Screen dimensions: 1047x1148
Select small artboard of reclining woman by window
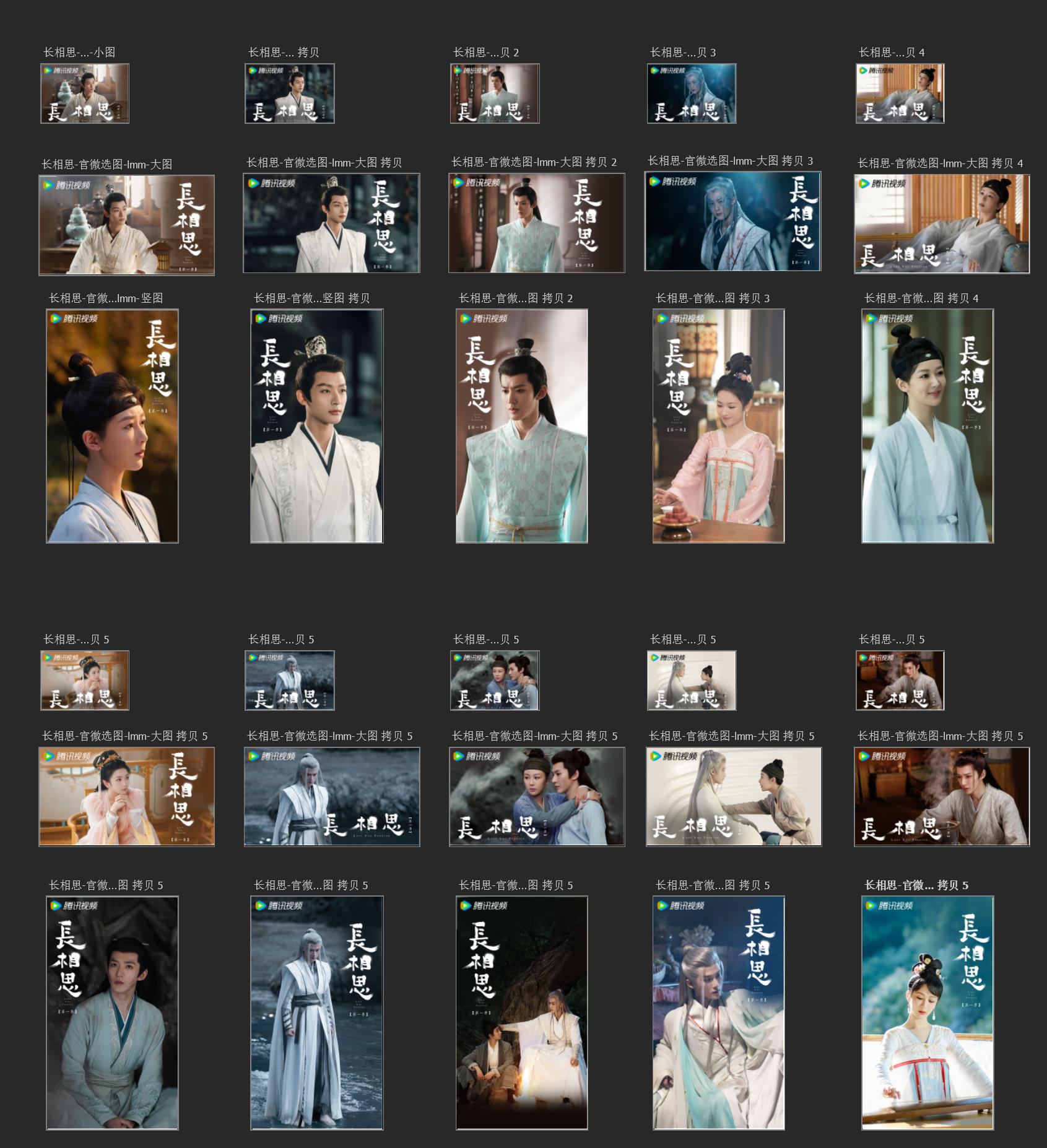(900, 93)
